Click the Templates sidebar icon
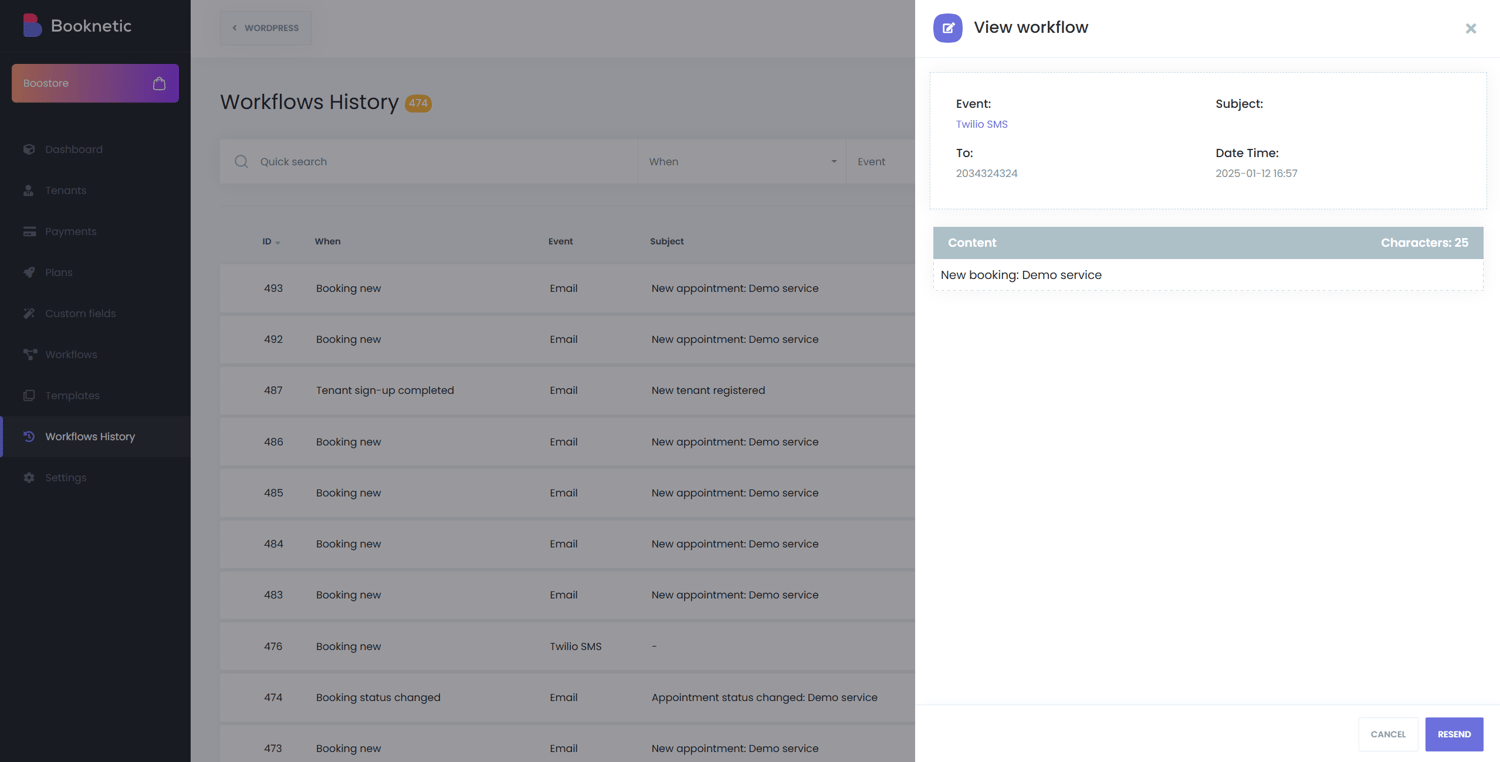This screenshot has width=1500, height=762. coord(29,395)
